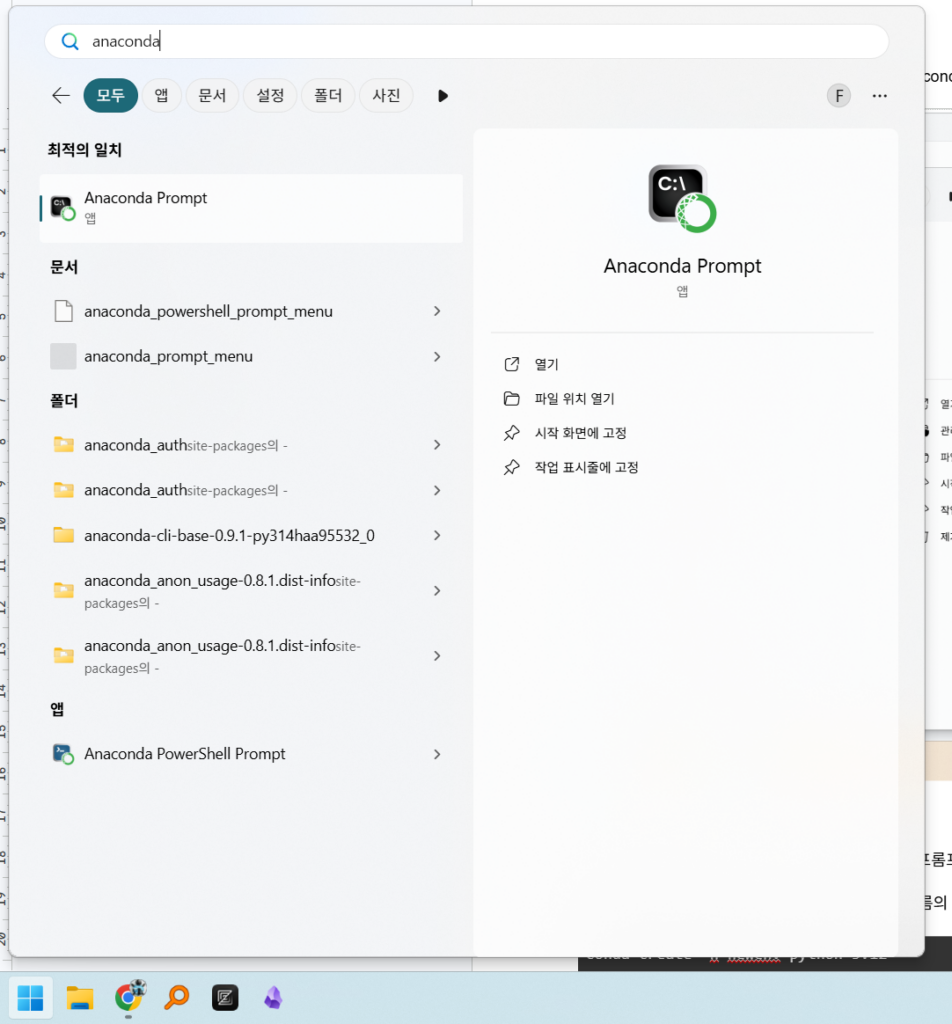Click the anaconda search input field
The width and height of the screenshot is (952, 1024).
[466, 42]
